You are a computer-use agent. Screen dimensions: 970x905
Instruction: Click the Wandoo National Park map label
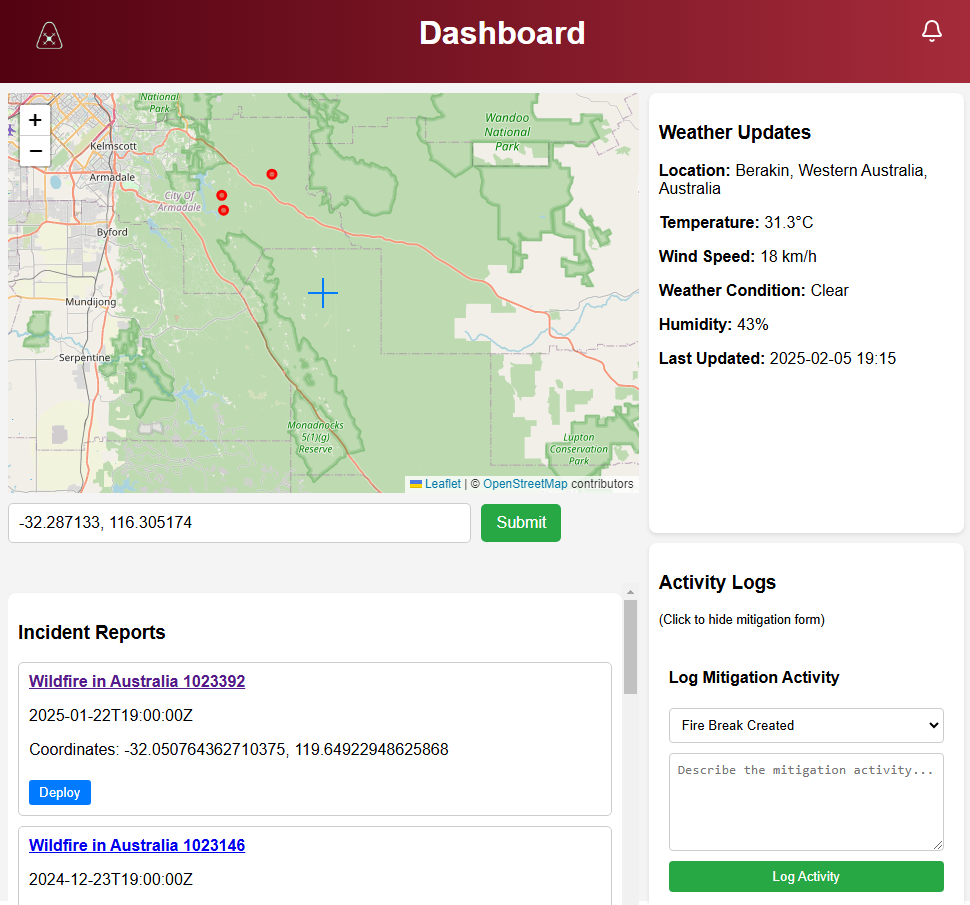click(507, 132)
